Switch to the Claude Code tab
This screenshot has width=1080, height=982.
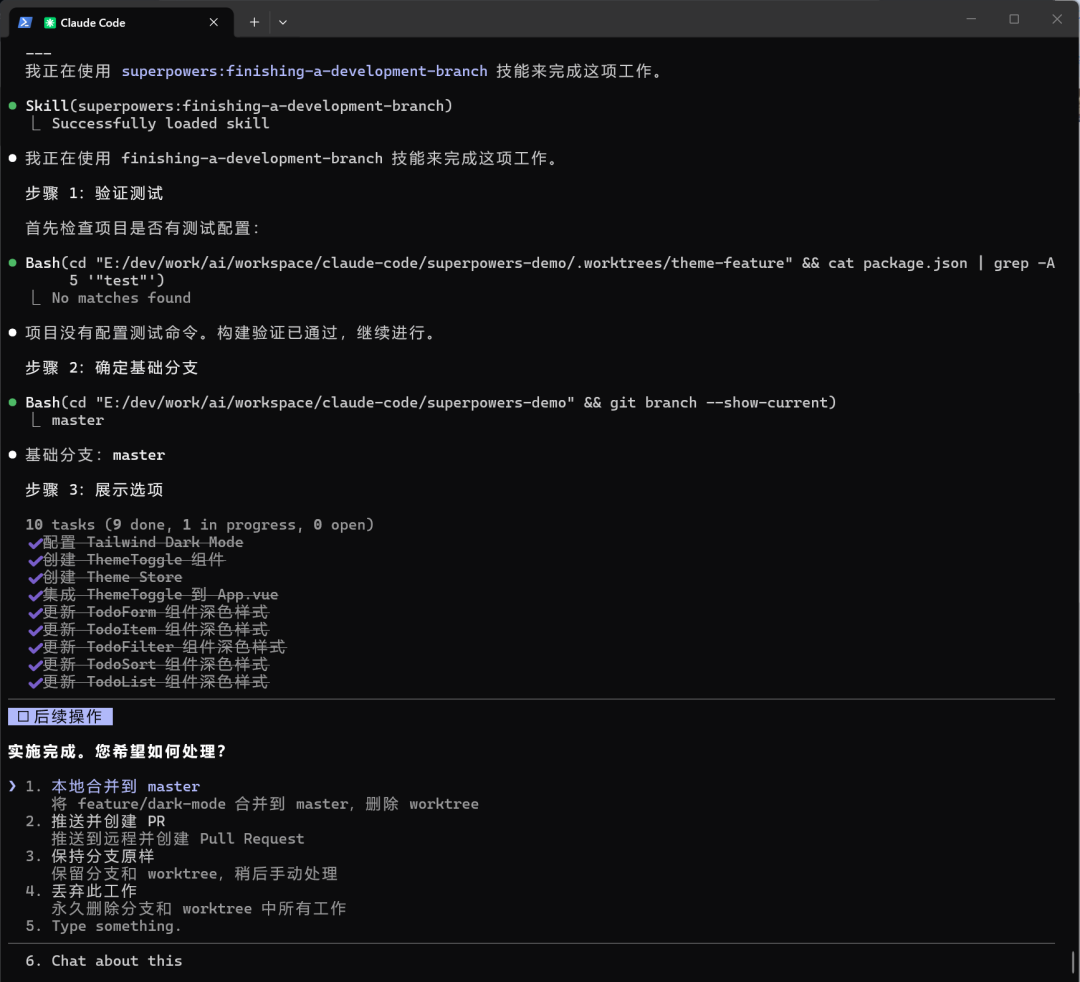pyautogui.click(x=121, y=22)
